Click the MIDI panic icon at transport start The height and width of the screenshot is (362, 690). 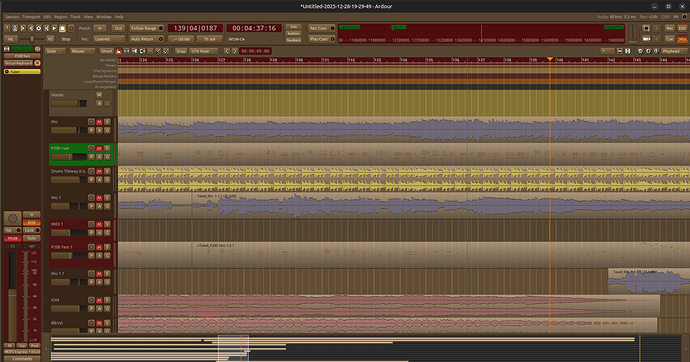(x=7, y=28)
